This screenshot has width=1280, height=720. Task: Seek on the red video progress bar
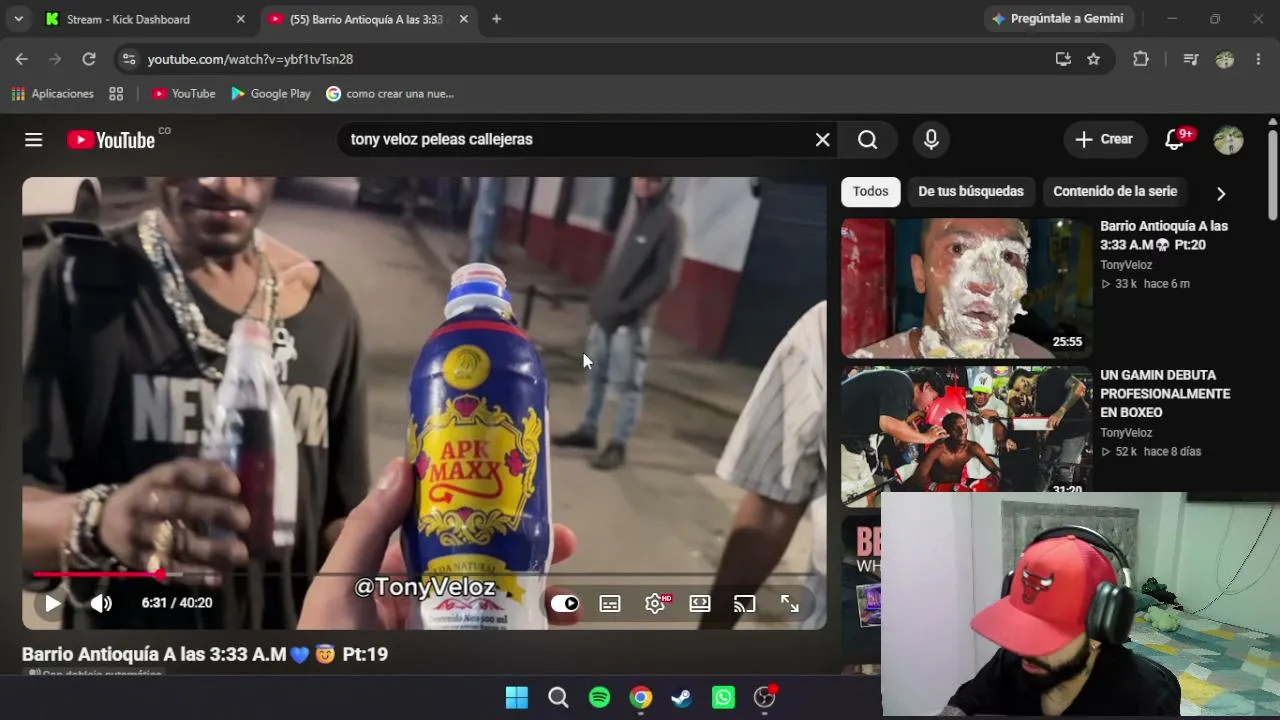(x=425, y=575)
